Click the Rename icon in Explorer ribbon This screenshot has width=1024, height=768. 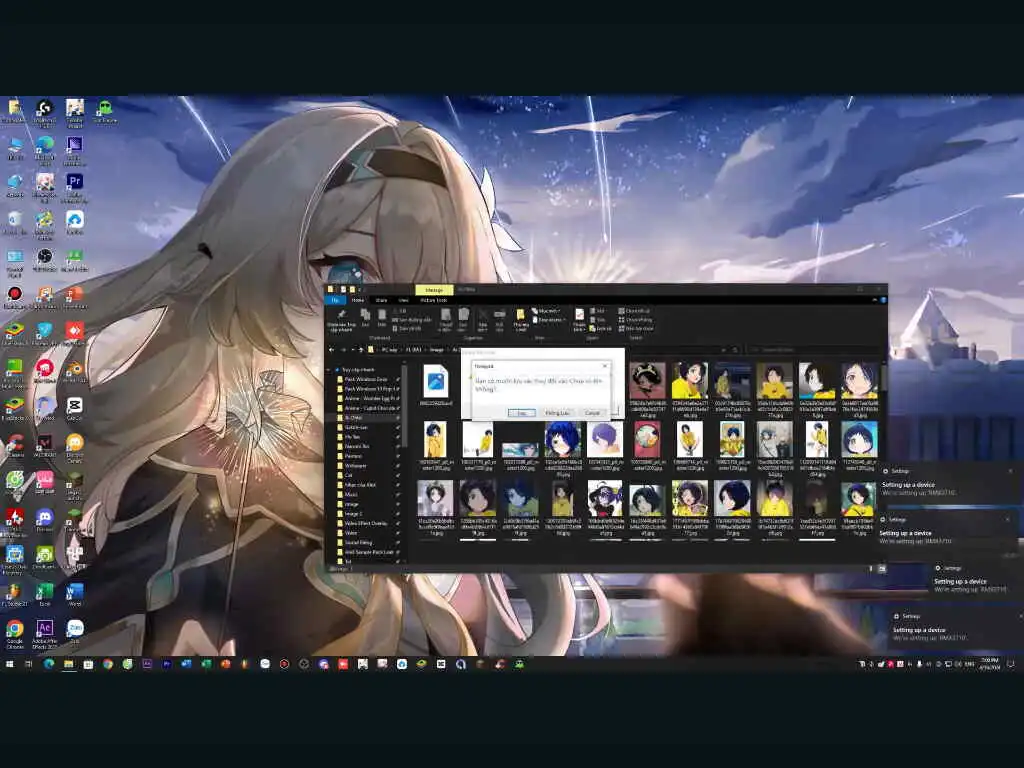(x=499, y=319)
